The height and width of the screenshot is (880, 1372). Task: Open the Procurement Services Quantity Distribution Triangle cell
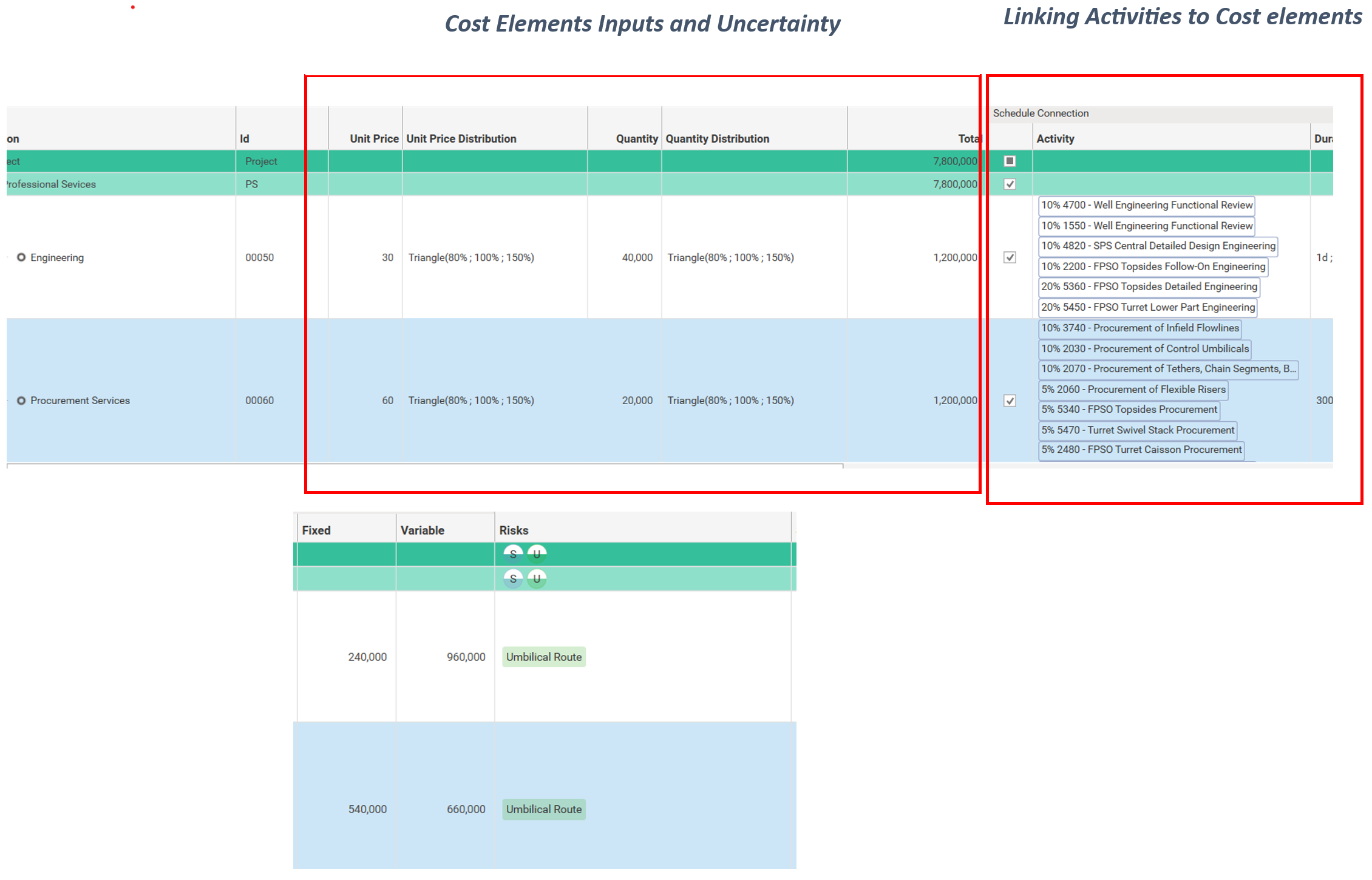coord(730,401)
